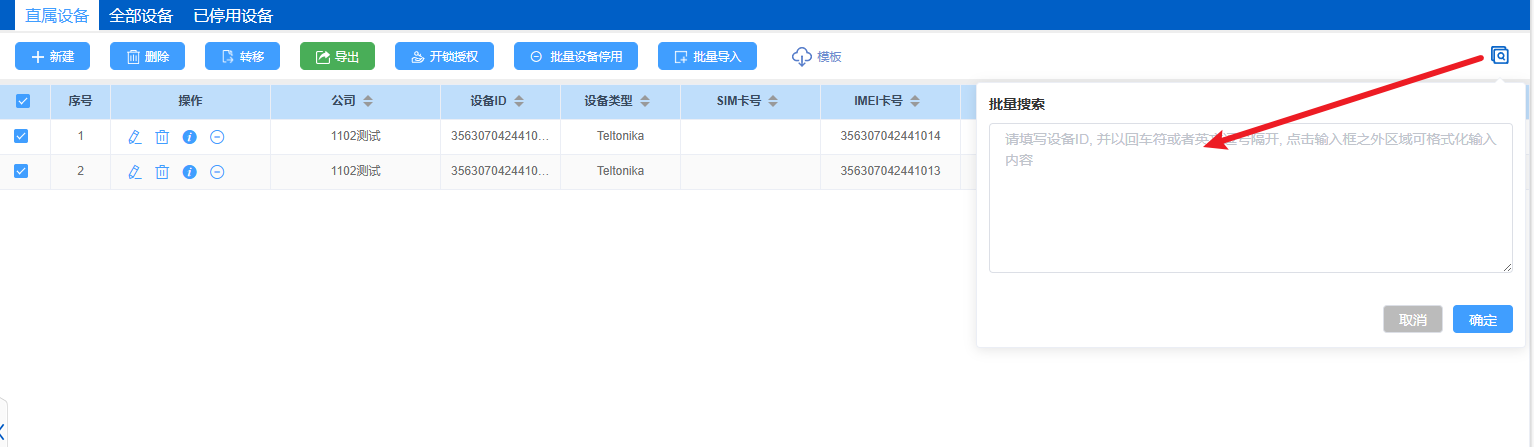Switch to the 已停用设备 tab
The height and width of the screenshot is (447, 1534).
233,15
